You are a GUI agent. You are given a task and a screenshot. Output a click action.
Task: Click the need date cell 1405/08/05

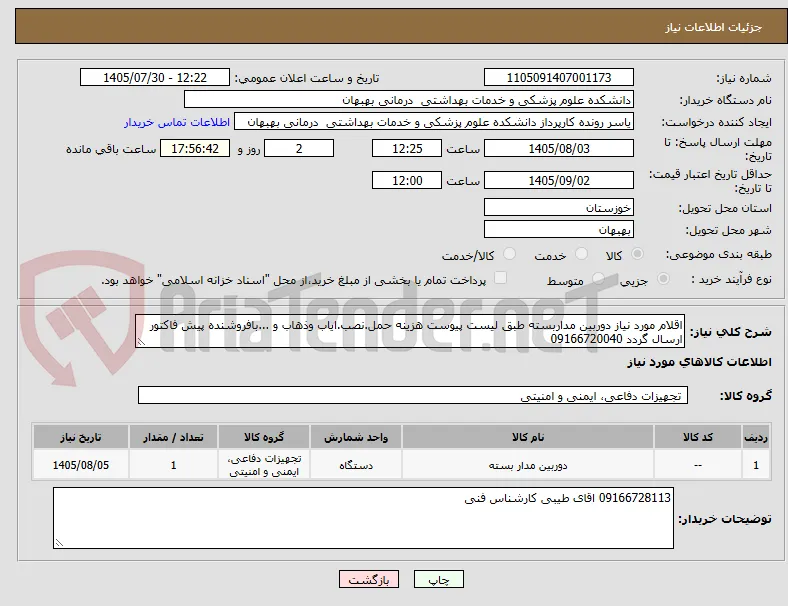(x=81, y=465)
